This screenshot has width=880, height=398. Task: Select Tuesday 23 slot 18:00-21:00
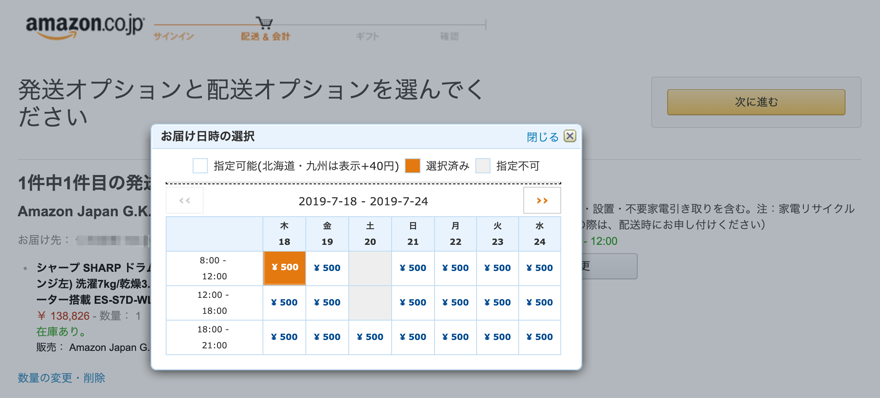pos(497,337)
